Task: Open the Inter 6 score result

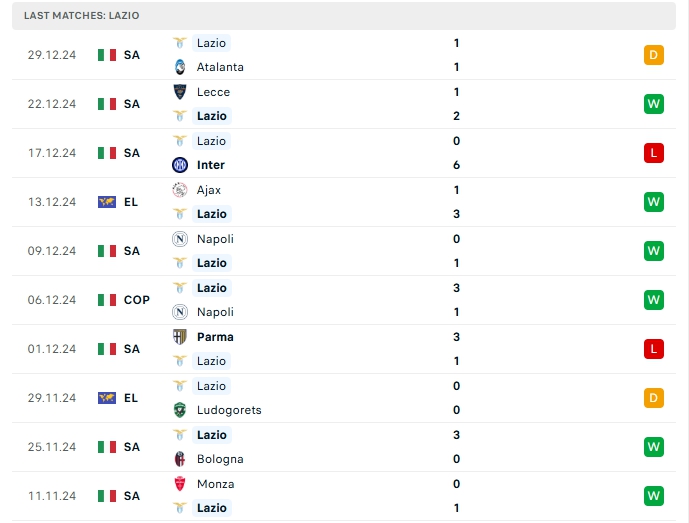Action: click(x=456, y=165)
